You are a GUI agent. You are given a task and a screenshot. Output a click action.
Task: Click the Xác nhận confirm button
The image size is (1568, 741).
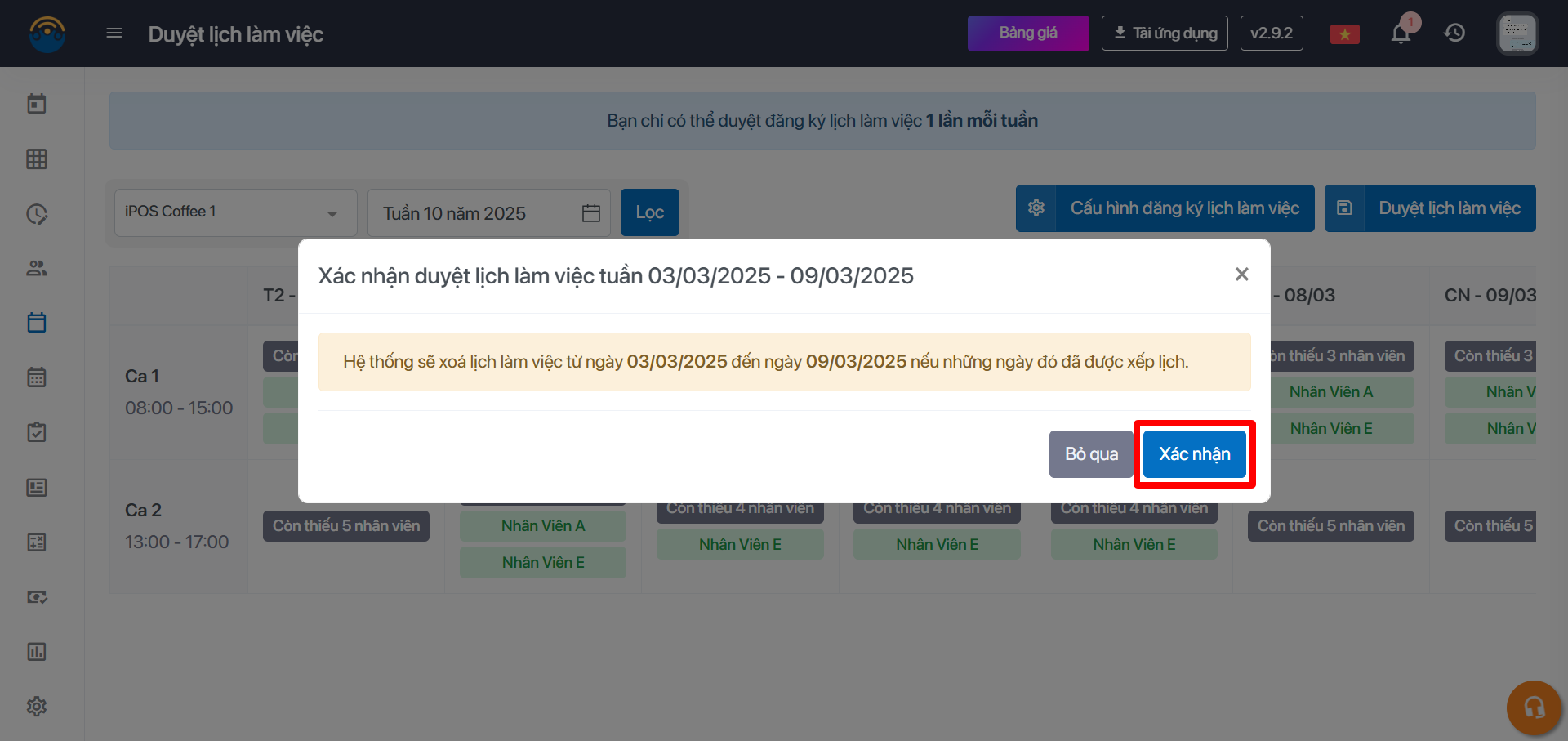pos(1194,454)
